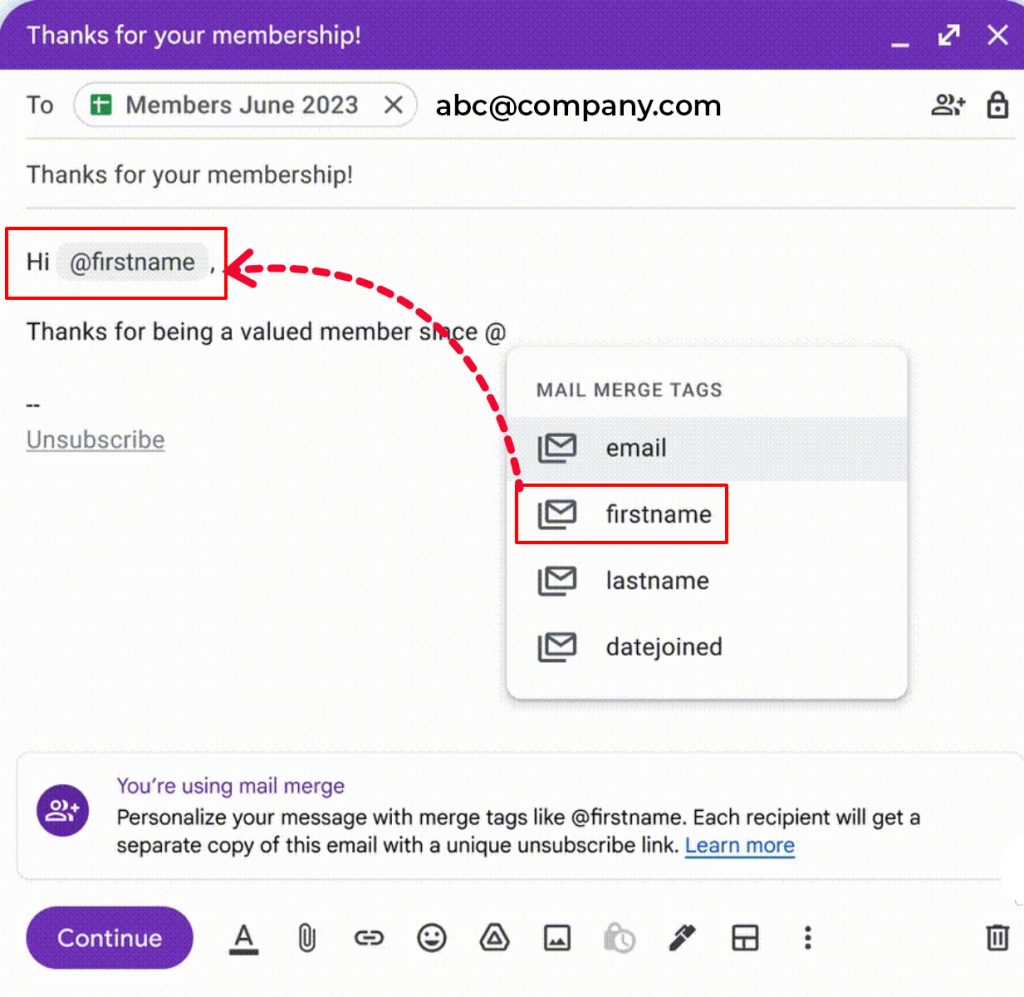This screenshot has width=1024, height=997.
Task: Discard draft with the trash icon
Action: click(997, 938)
